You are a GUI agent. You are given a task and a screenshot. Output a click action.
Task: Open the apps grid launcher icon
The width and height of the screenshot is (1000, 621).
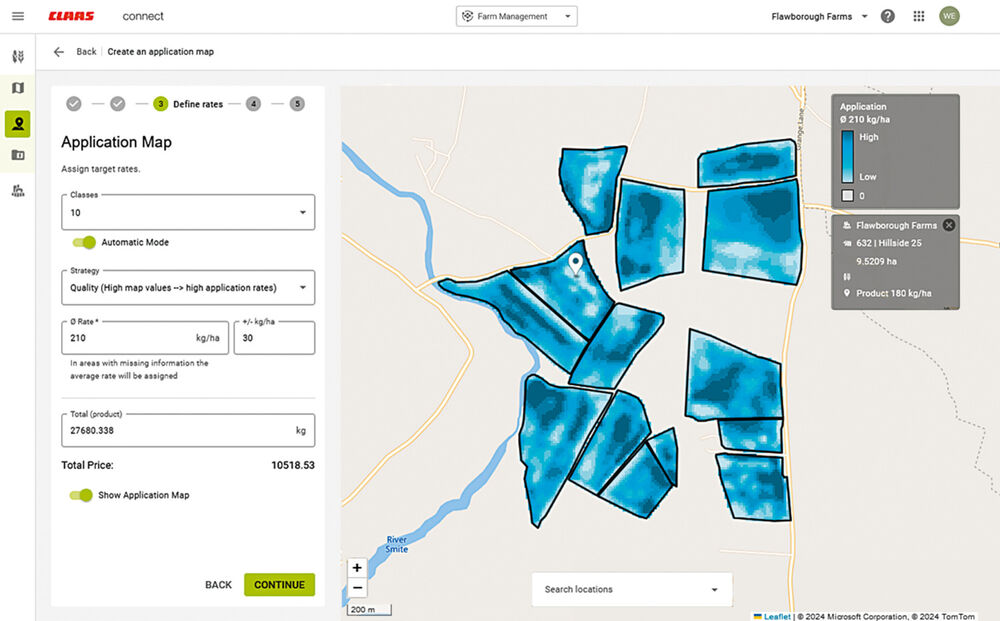(x=918, y=17)
